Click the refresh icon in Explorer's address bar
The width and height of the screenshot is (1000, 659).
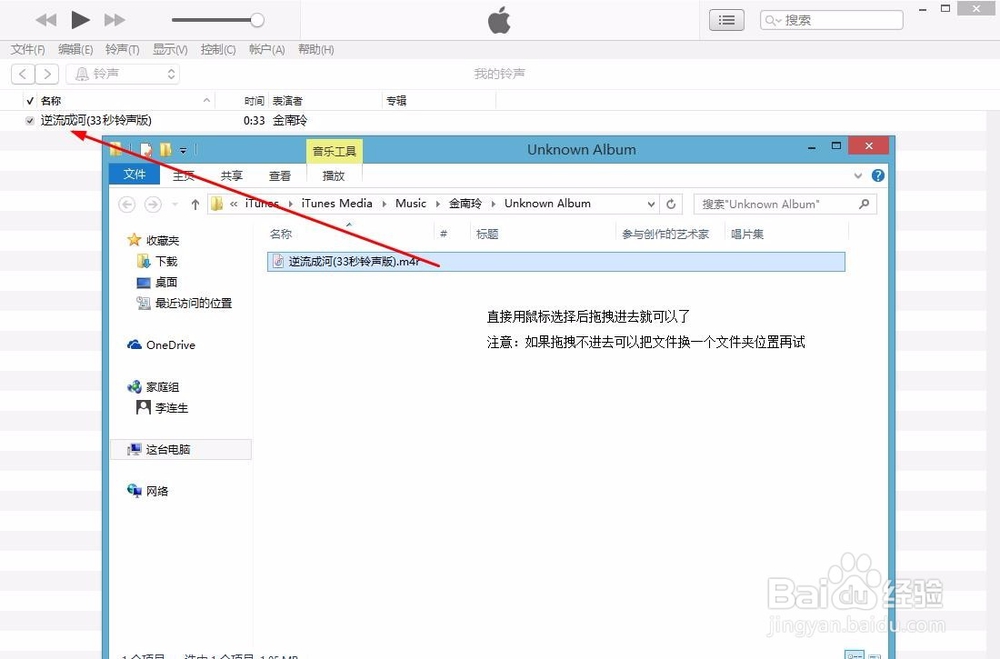tap(670, 203)
